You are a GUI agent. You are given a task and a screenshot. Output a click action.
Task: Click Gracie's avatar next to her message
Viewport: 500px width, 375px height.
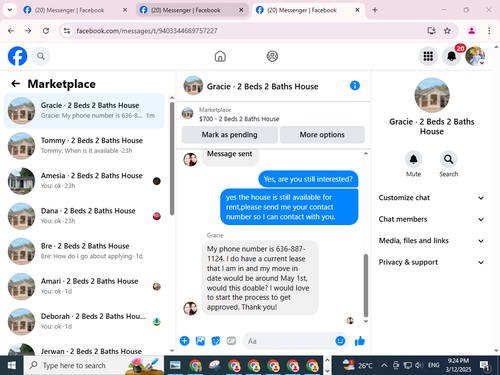190,308
